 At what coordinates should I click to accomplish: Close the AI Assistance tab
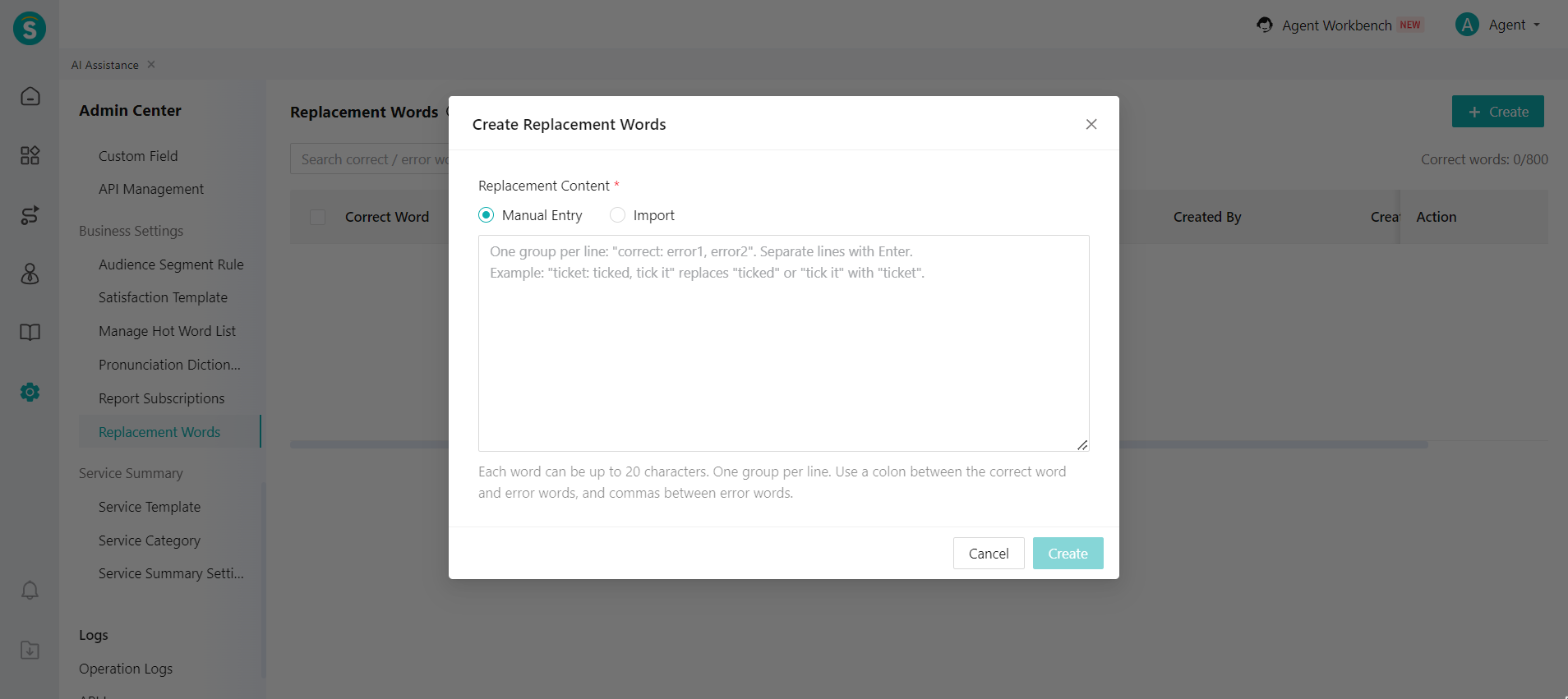151,64
